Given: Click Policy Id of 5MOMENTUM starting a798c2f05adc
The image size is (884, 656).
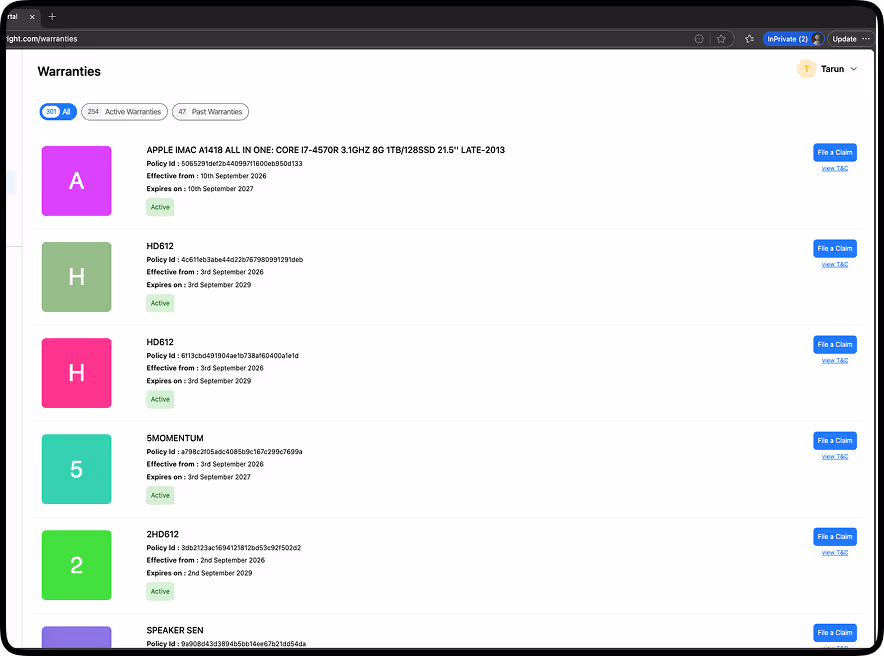Looking at the screenshot, I should (x=224, y=451).
